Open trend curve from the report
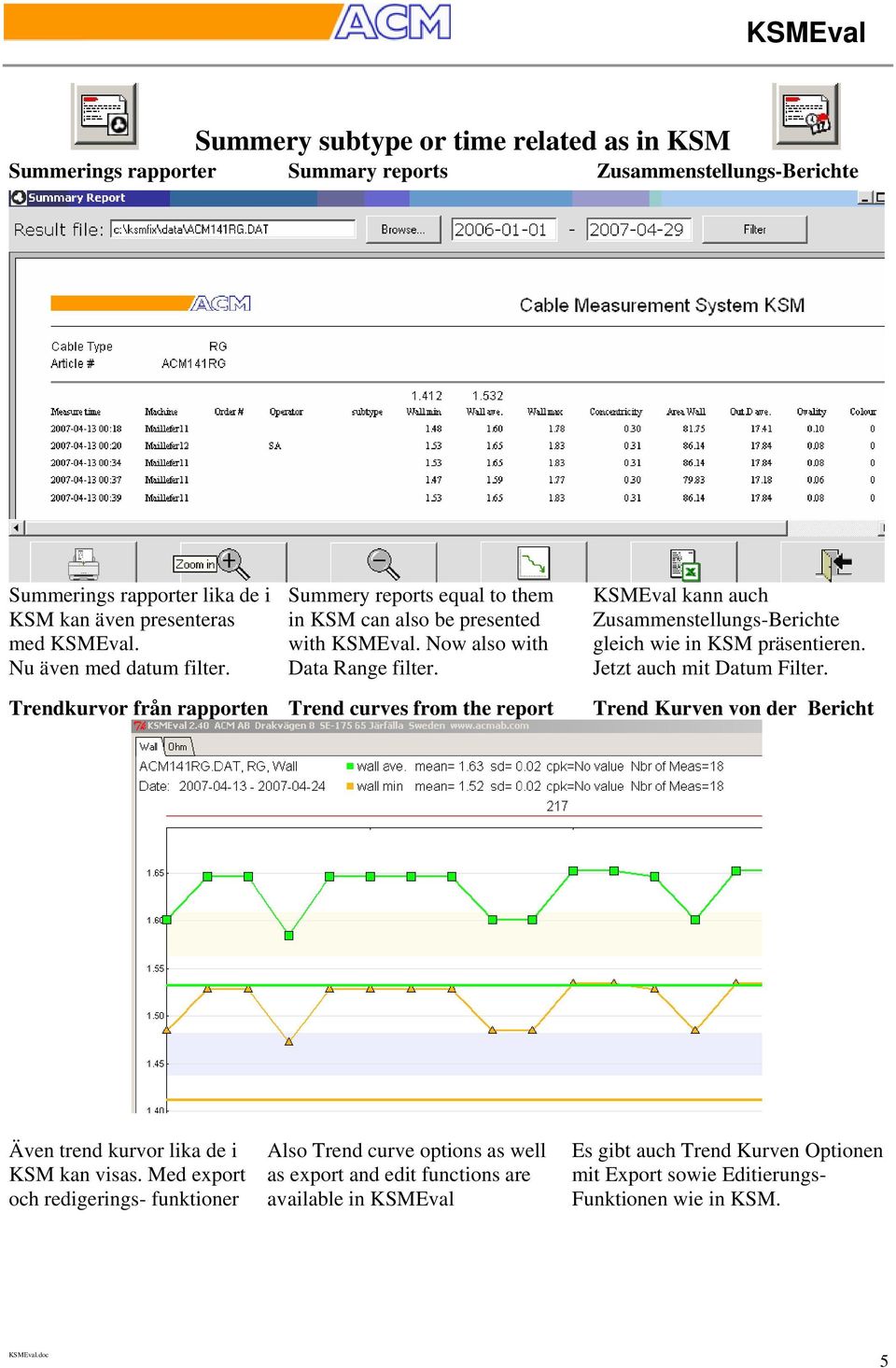 pyautogui.click(x=534, y=563)
